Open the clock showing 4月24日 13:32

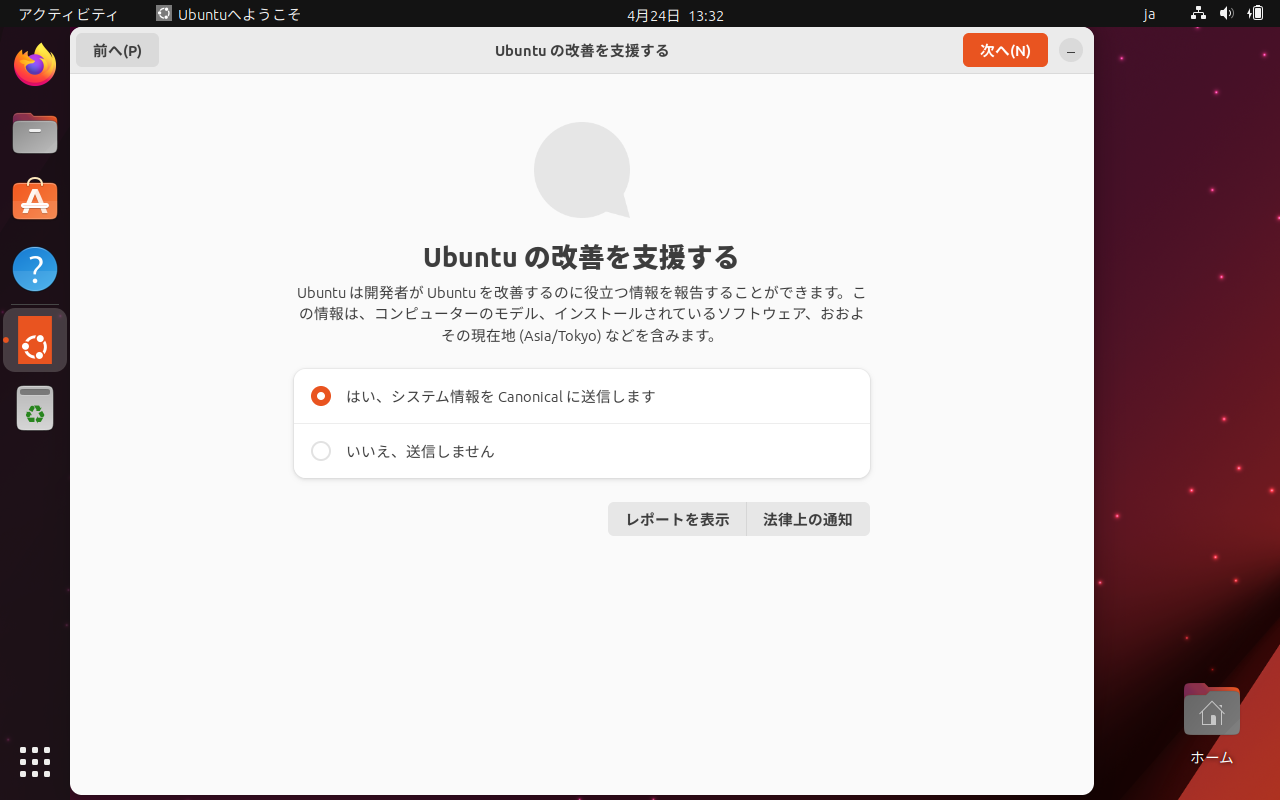click(x=675, y=15)
